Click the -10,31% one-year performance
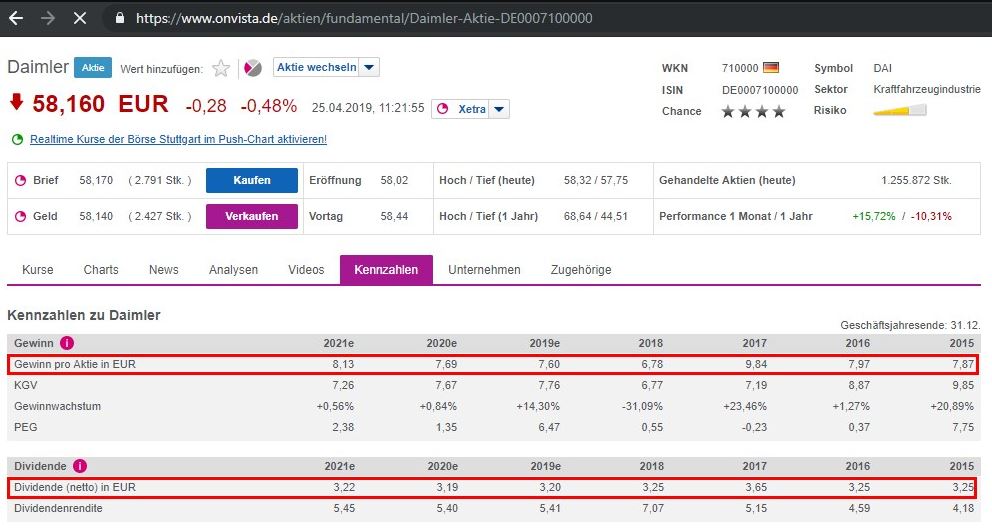Viewport: 992px width, 528px height. (931, 216)
